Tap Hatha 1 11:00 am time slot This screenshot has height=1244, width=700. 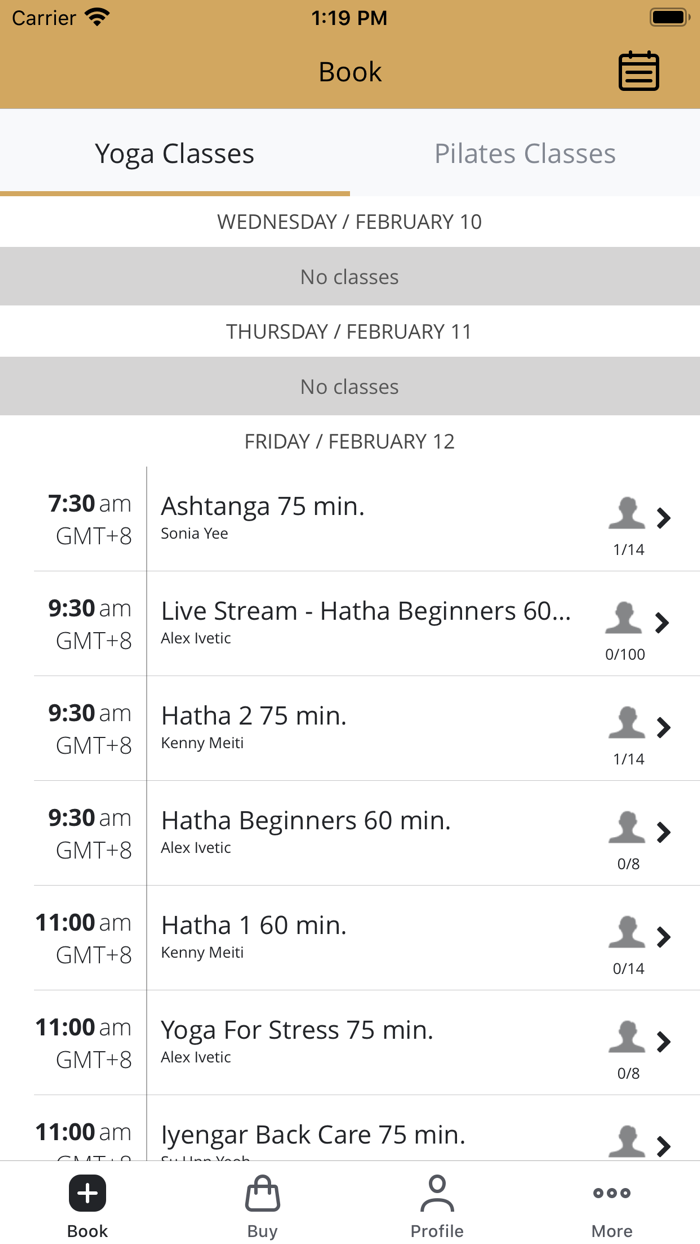(84, 938)
